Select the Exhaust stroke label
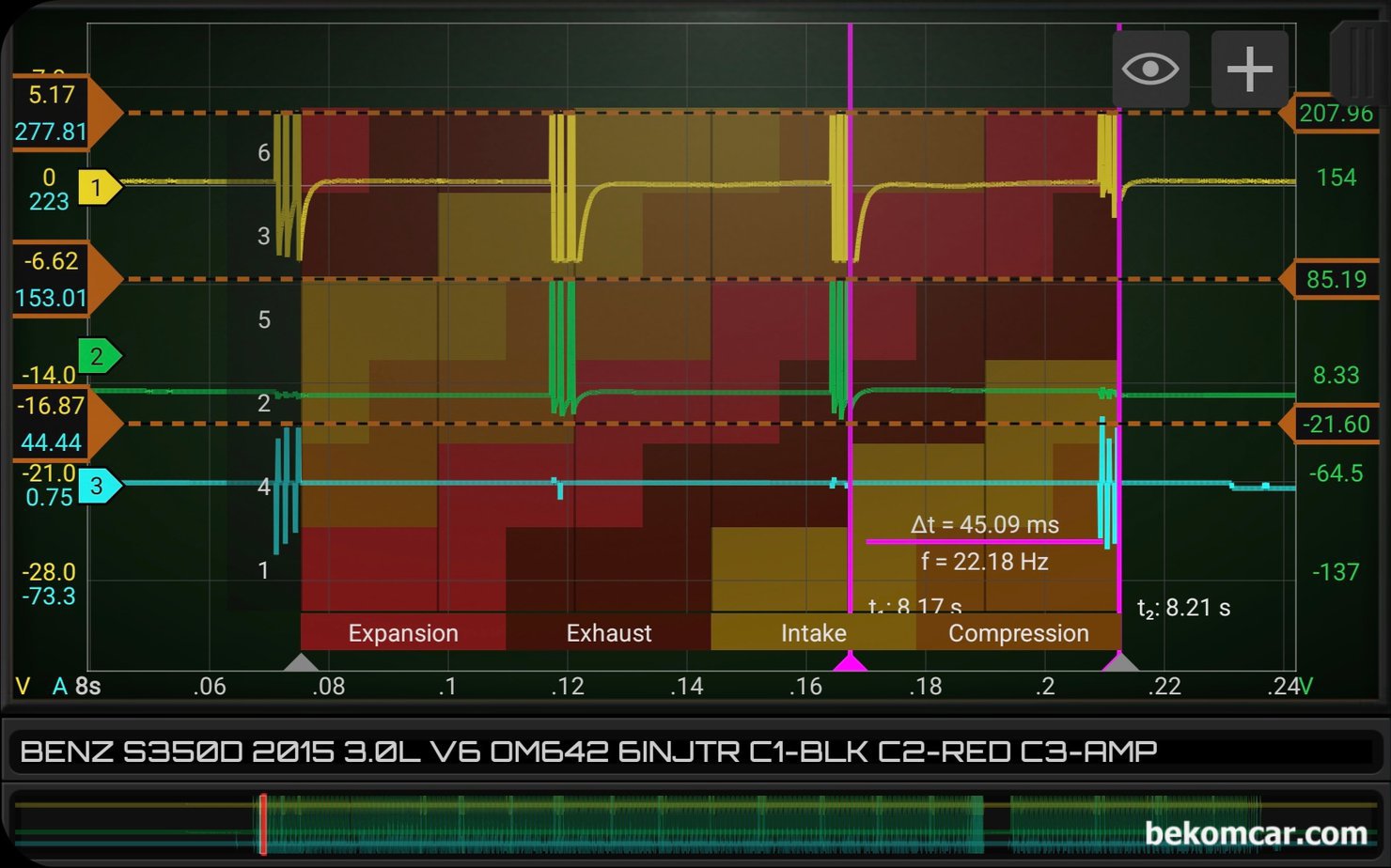 coord(608,632)
